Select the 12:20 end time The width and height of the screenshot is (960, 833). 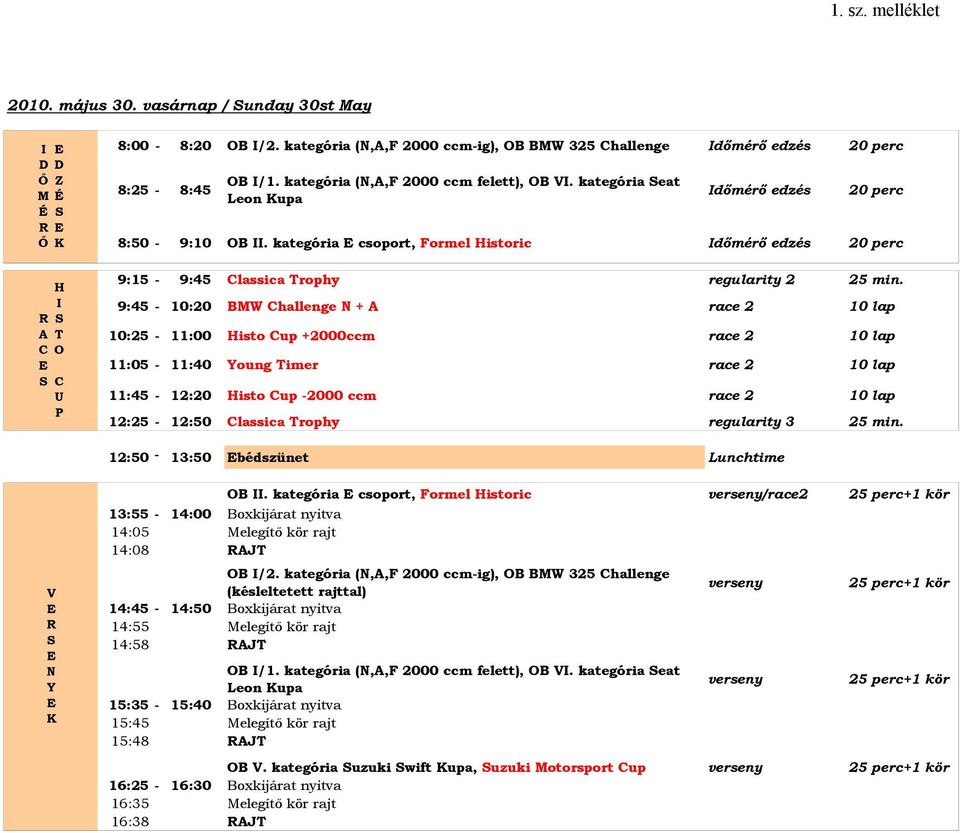coord(191,395)
